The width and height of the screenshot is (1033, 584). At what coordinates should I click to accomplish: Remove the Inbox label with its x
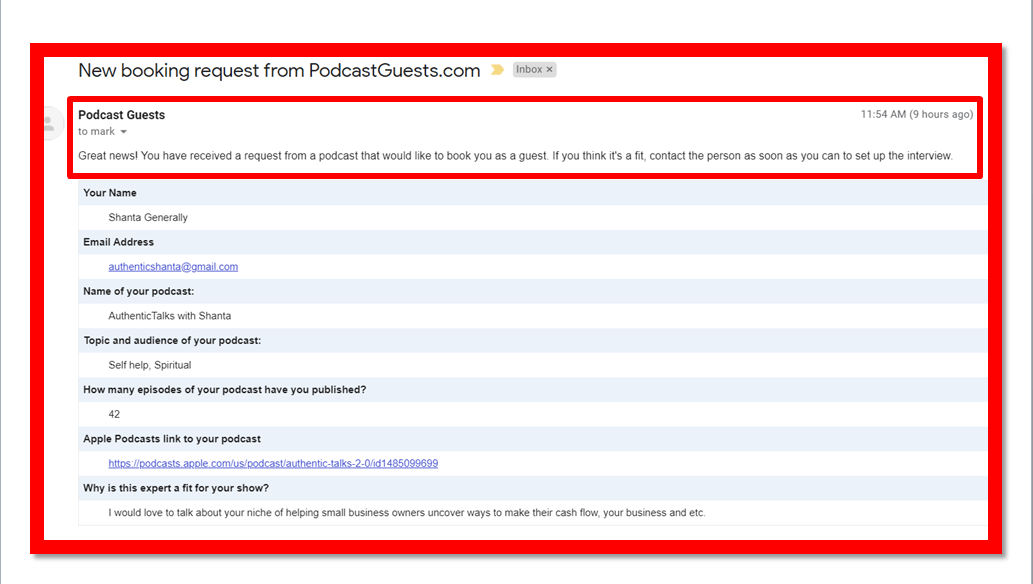pos(550,70)
